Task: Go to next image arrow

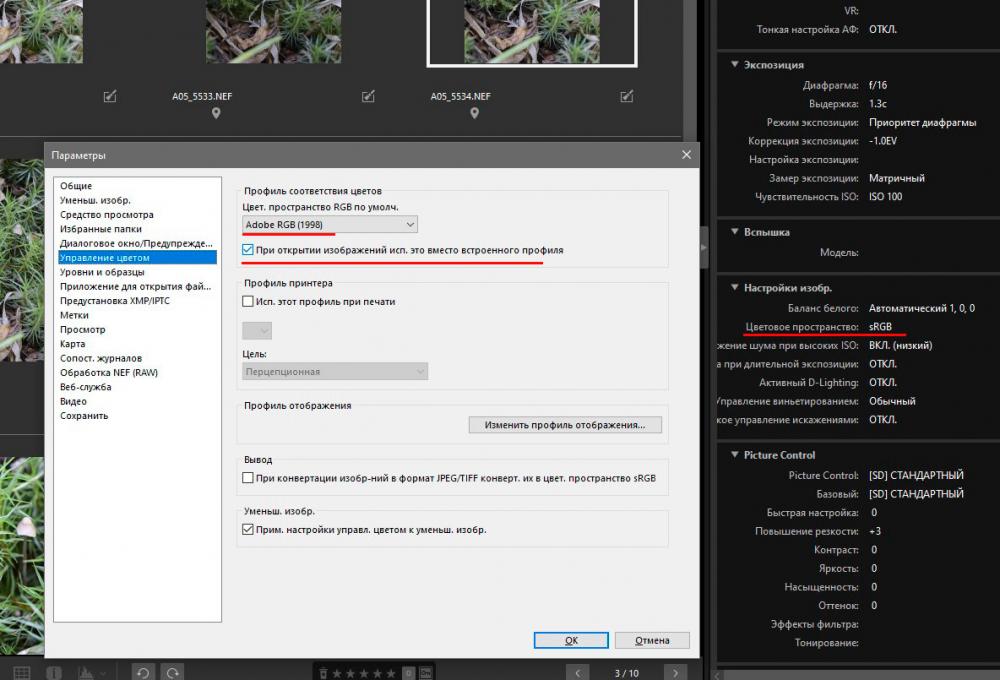Action: point(675,673)
